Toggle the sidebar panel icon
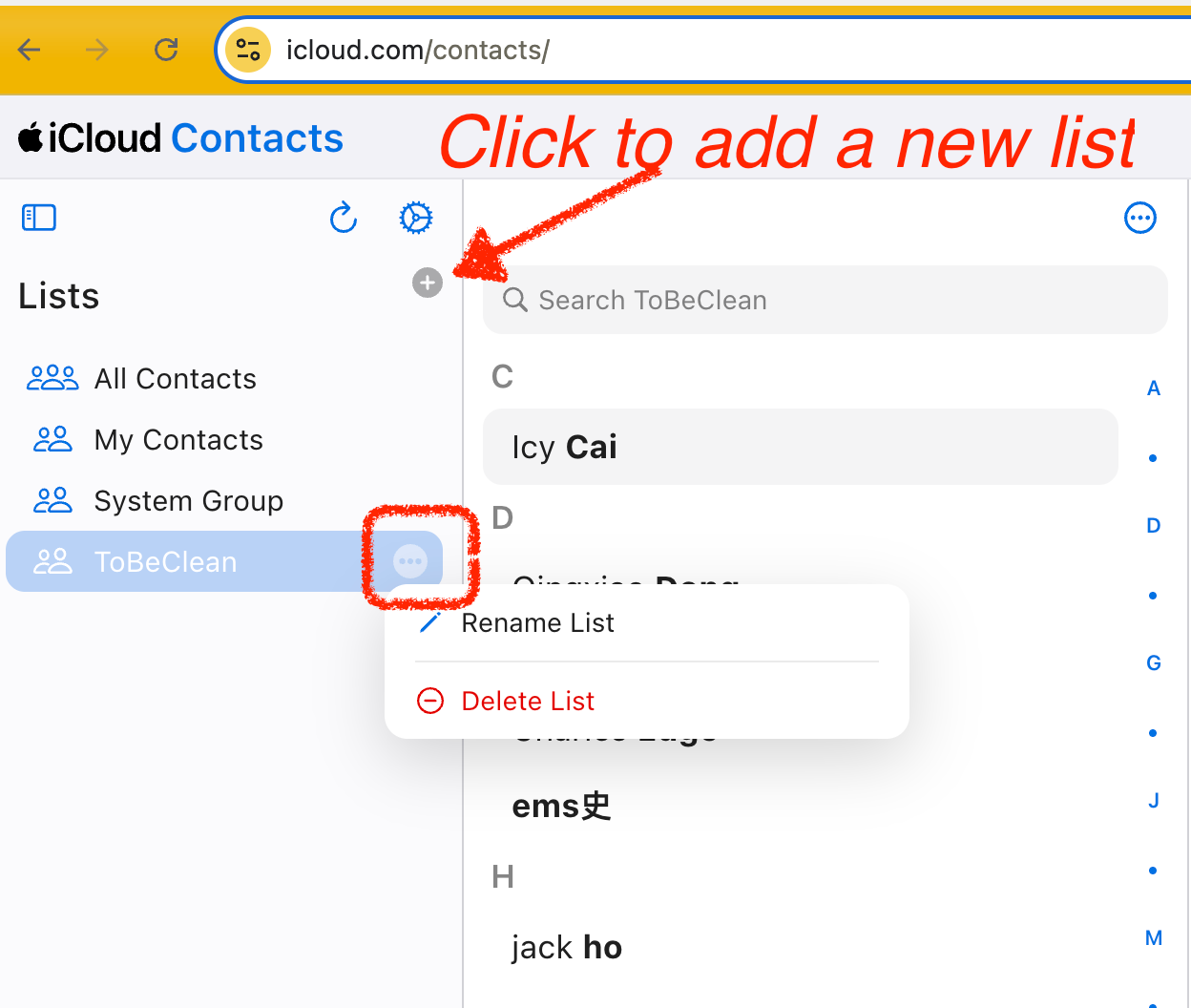This screenshot has width=1191, height=1008. coord(39,218)
